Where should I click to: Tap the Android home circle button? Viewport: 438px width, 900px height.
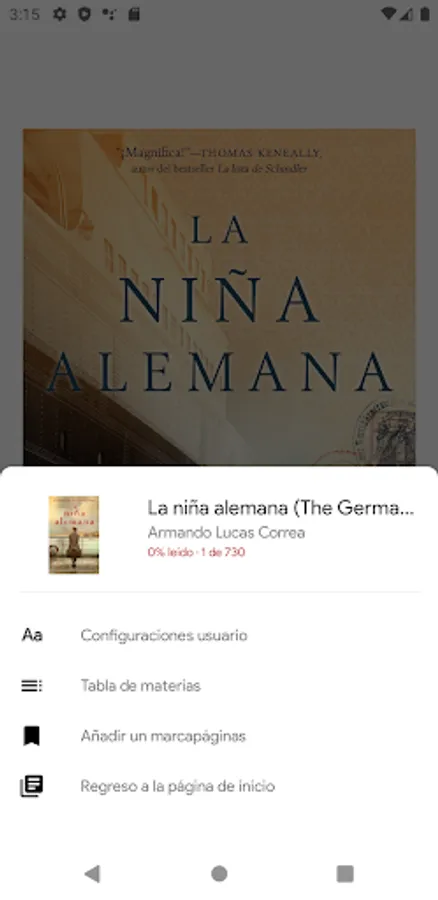coord(219,874)
